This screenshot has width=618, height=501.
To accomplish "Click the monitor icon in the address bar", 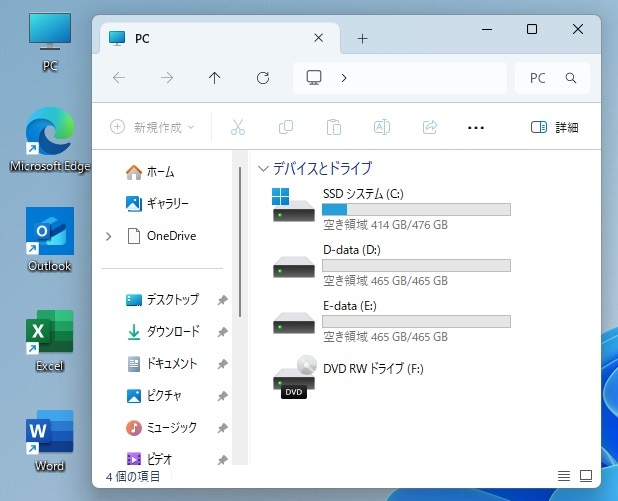I will click(x=314, y=78).
